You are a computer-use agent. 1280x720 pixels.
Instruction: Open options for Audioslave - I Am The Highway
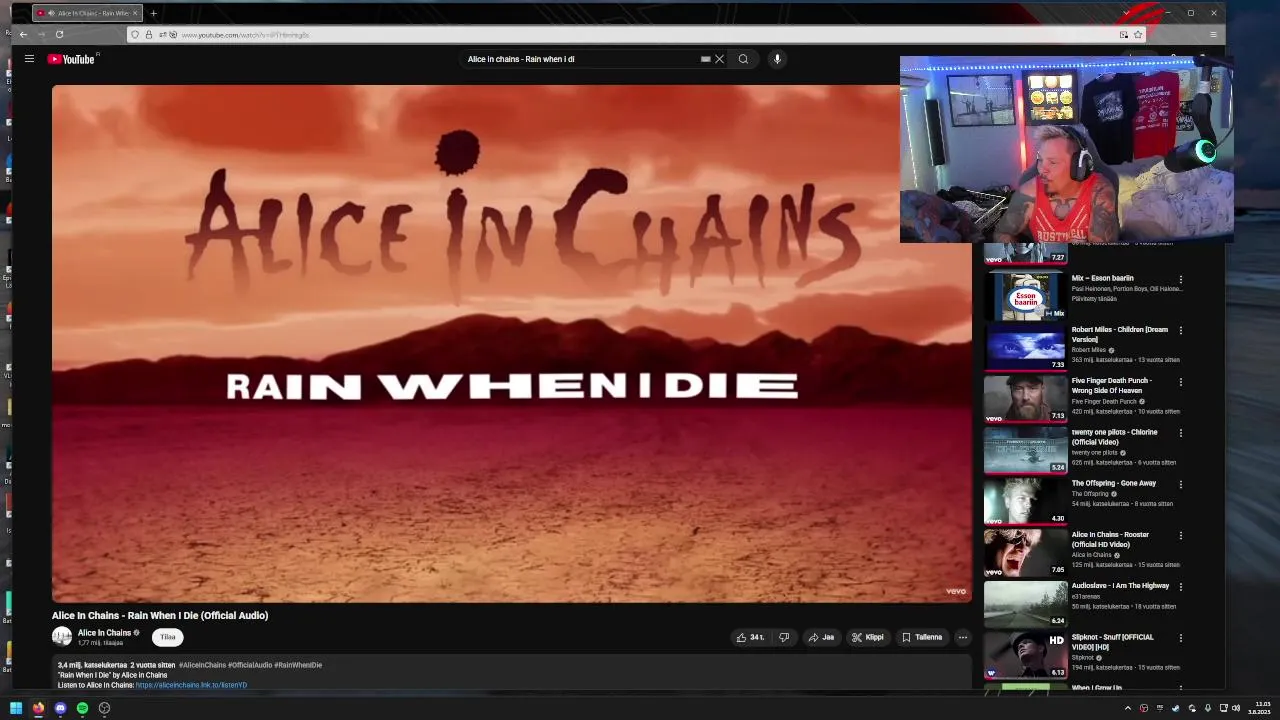point(1181,587)
